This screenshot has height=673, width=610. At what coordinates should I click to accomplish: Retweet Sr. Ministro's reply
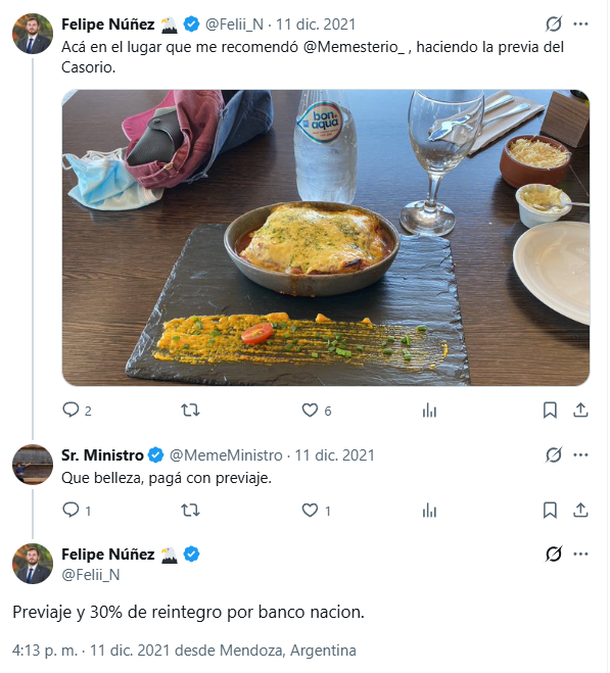pyautogui.click(x=190, y=510)
